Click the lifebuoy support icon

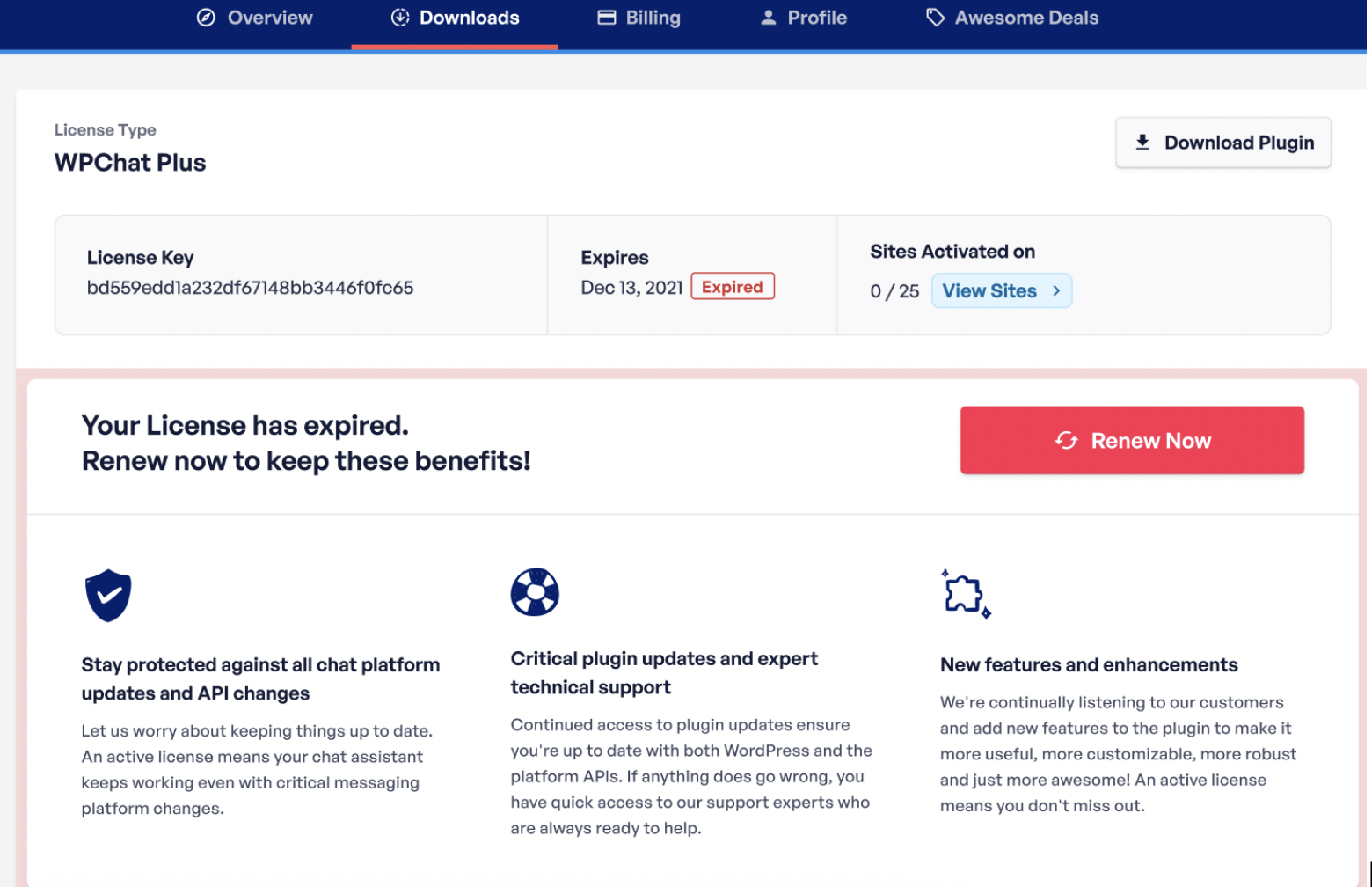[x=535, y=592]
